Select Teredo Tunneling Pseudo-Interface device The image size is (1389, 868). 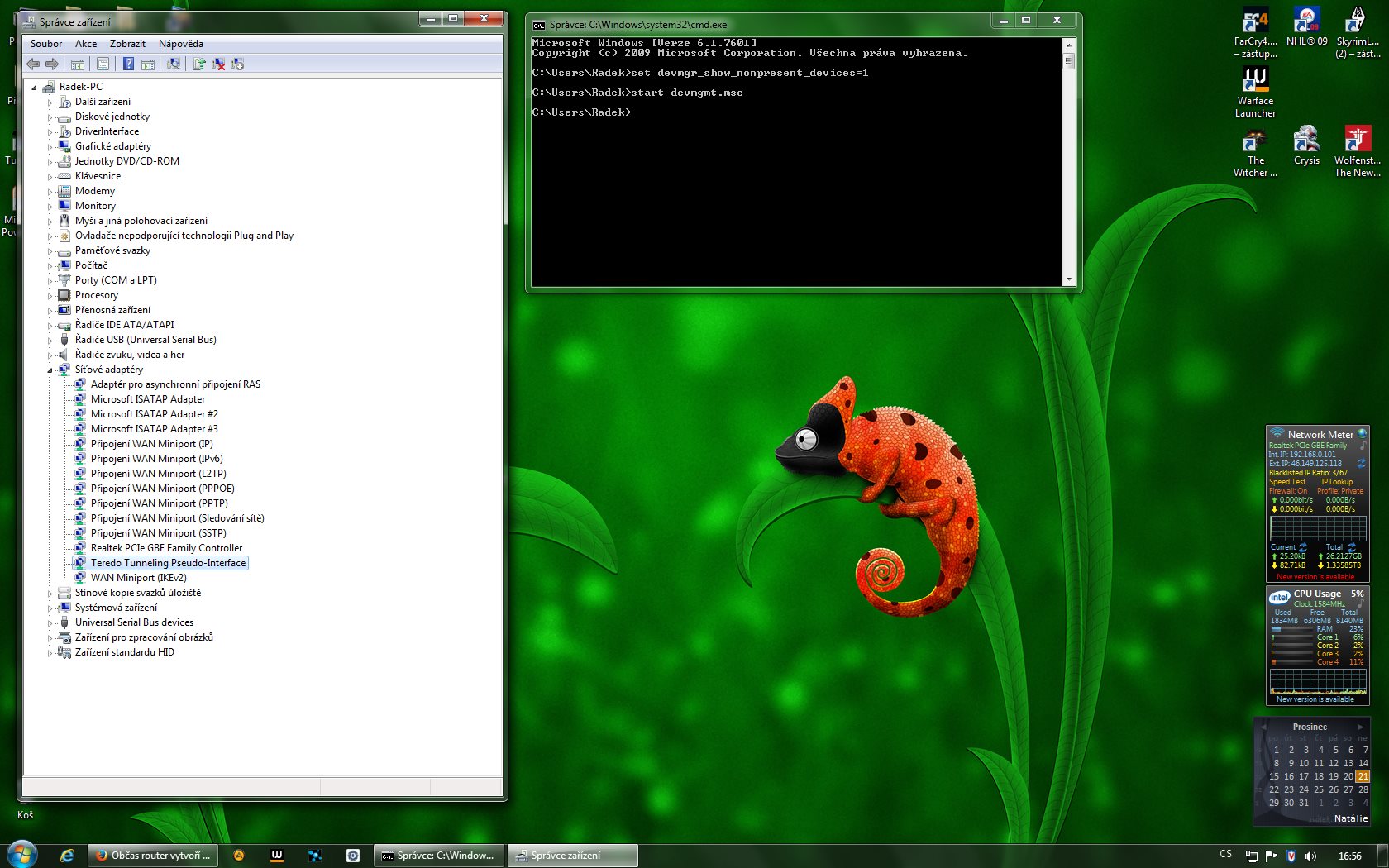(168, 563)
